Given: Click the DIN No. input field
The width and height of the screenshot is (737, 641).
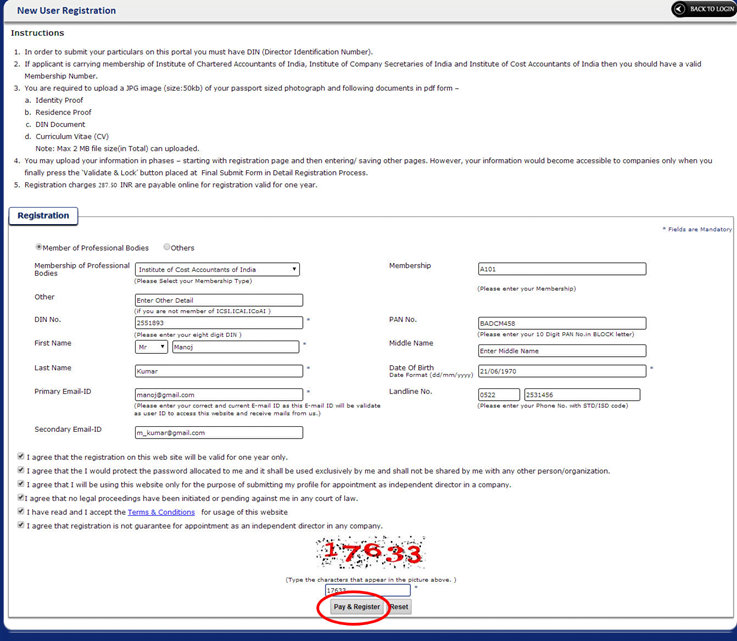Looking at the screenshot, I should click(219, 322).
